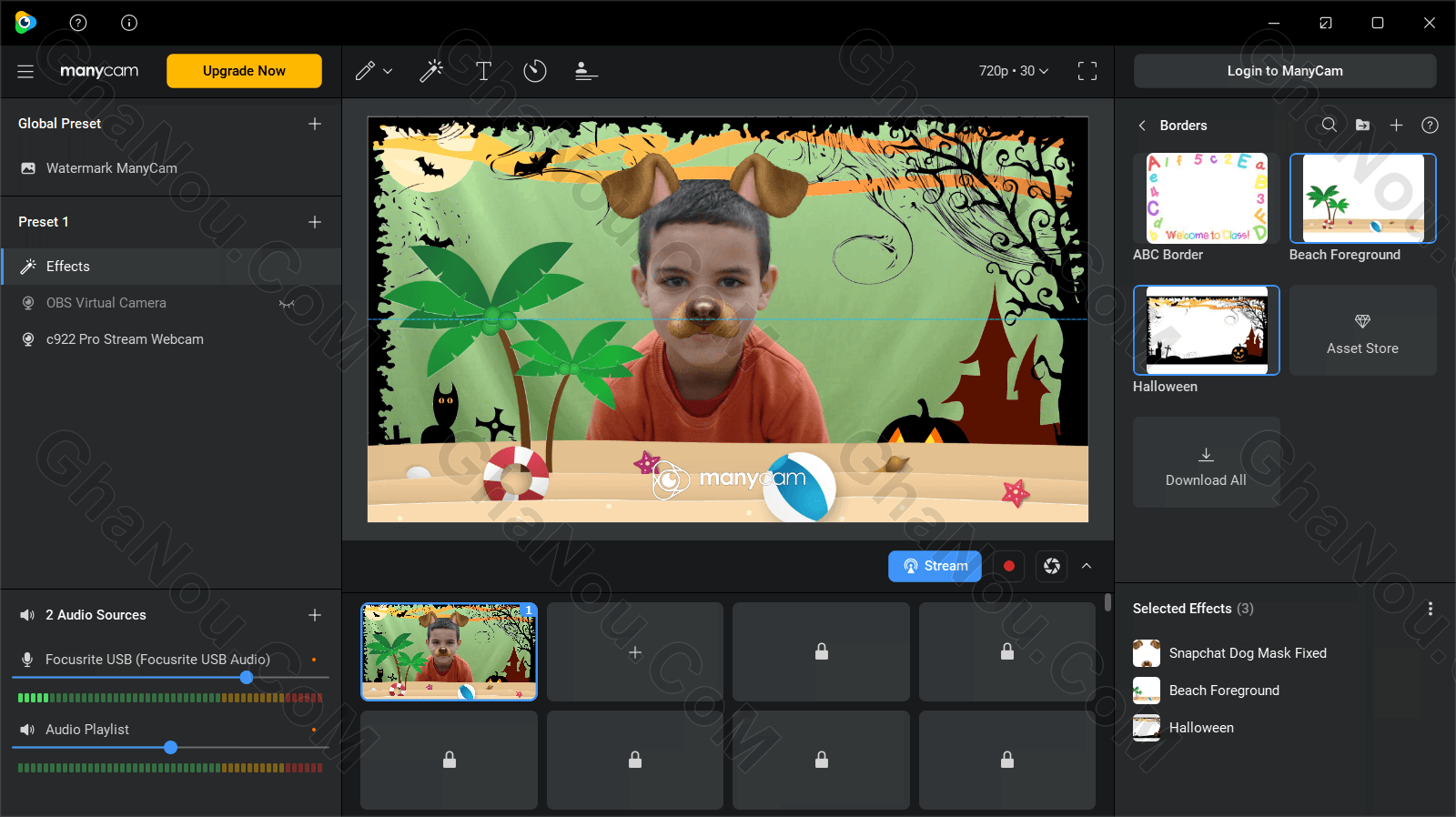The height and width of the screenshot is (817, 1456).
Task: Select the Text tool
Action: [483, 71]
